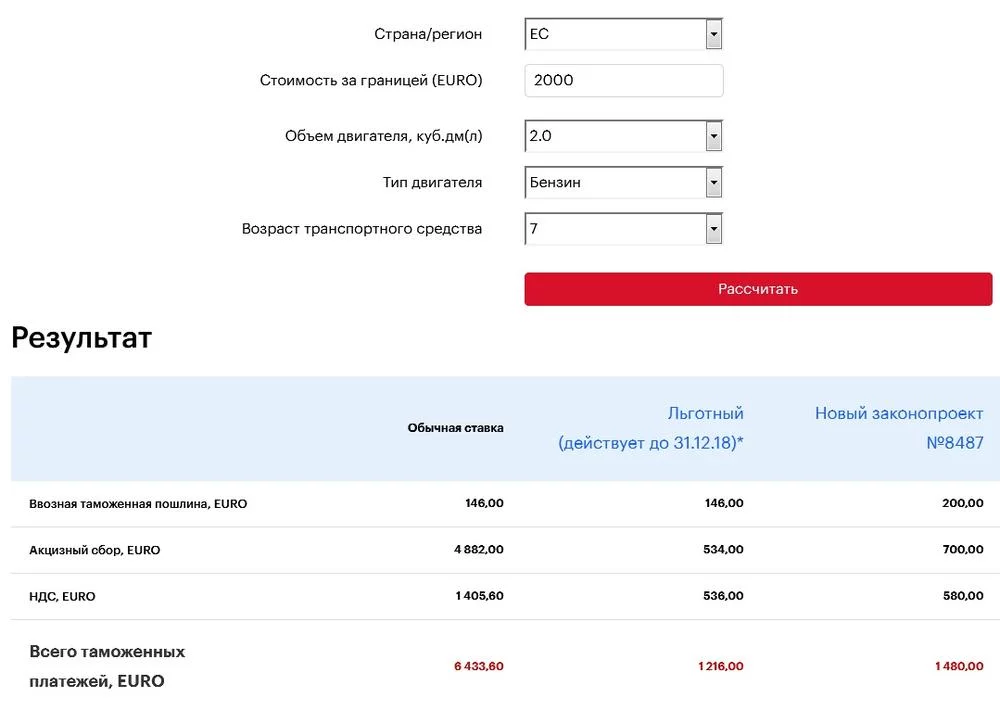Select the Ввозная таможенная пошлина row label
This screenshot has width=1000, height=710.
point(138,504)
